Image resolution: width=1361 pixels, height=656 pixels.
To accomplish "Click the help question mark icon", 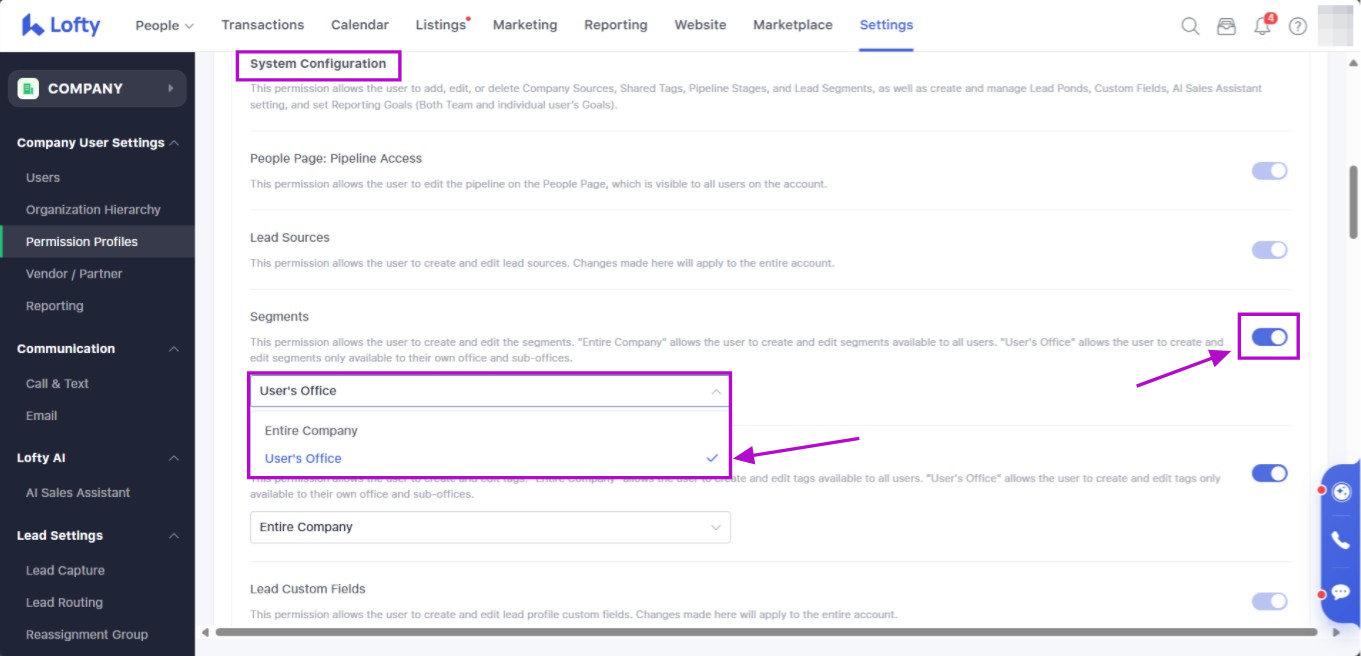I will point(1298,26).
